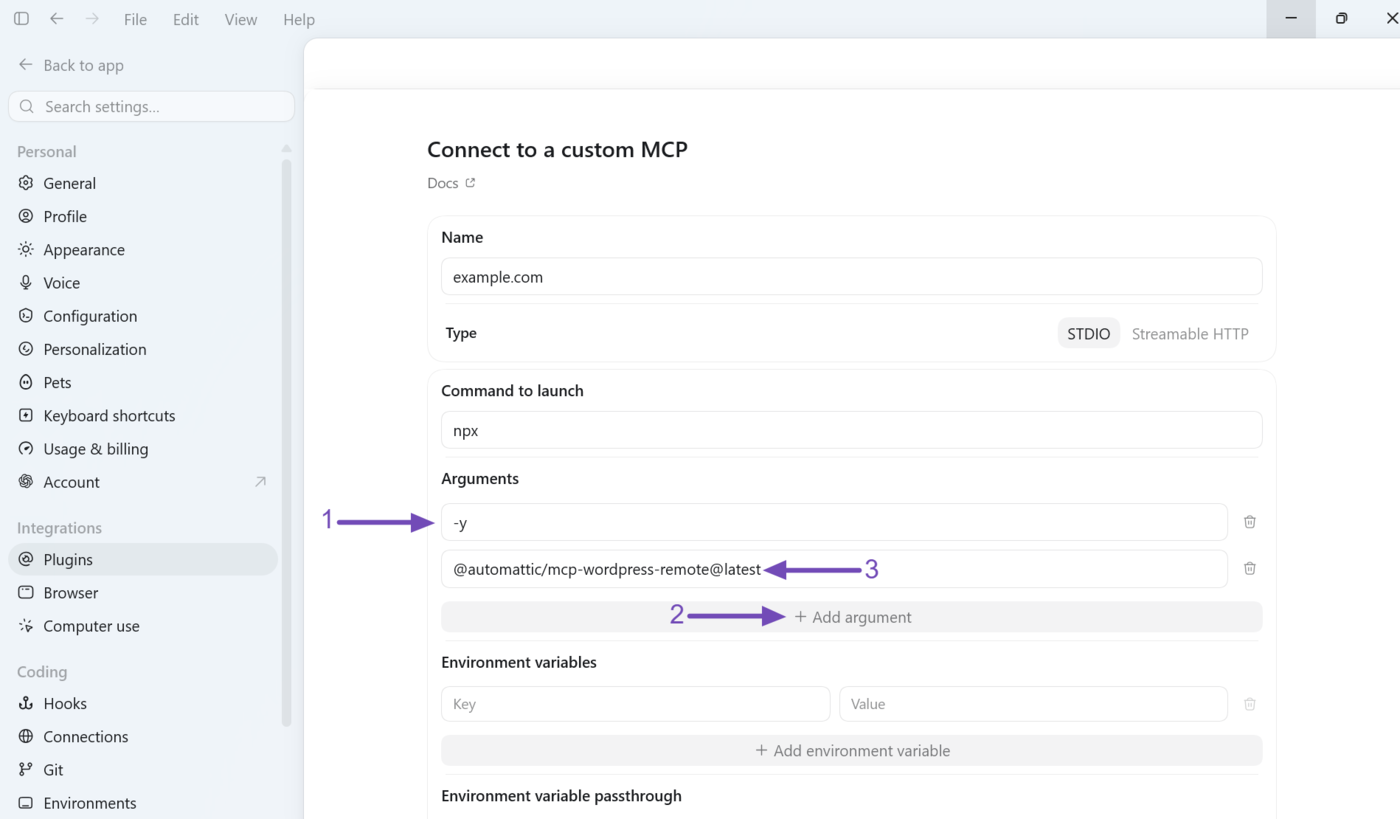Click Add environment variable button
Screen dimensions: 1400x819
pos(852,750)
